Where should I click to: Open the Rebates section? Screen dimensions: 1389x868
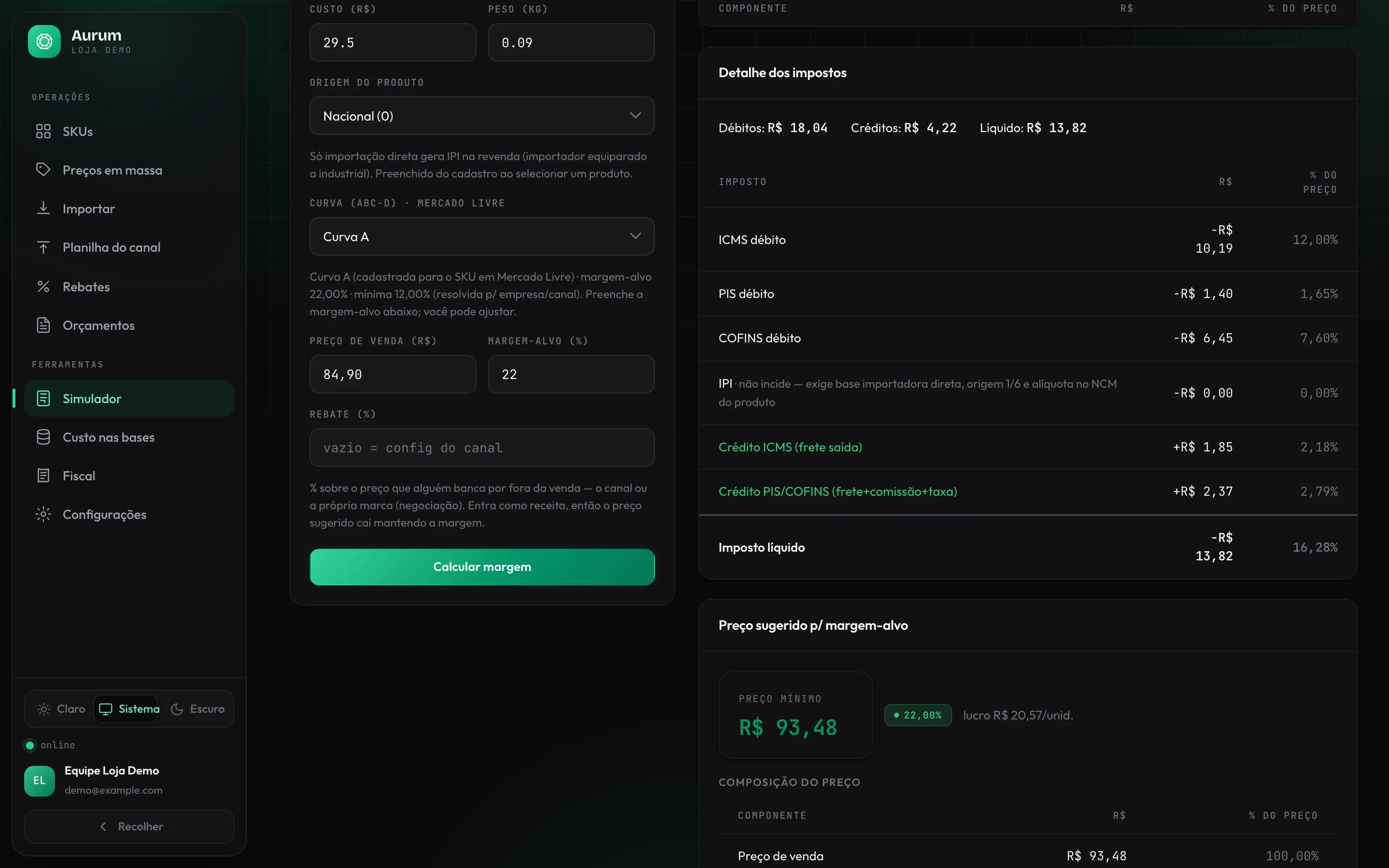129,286
